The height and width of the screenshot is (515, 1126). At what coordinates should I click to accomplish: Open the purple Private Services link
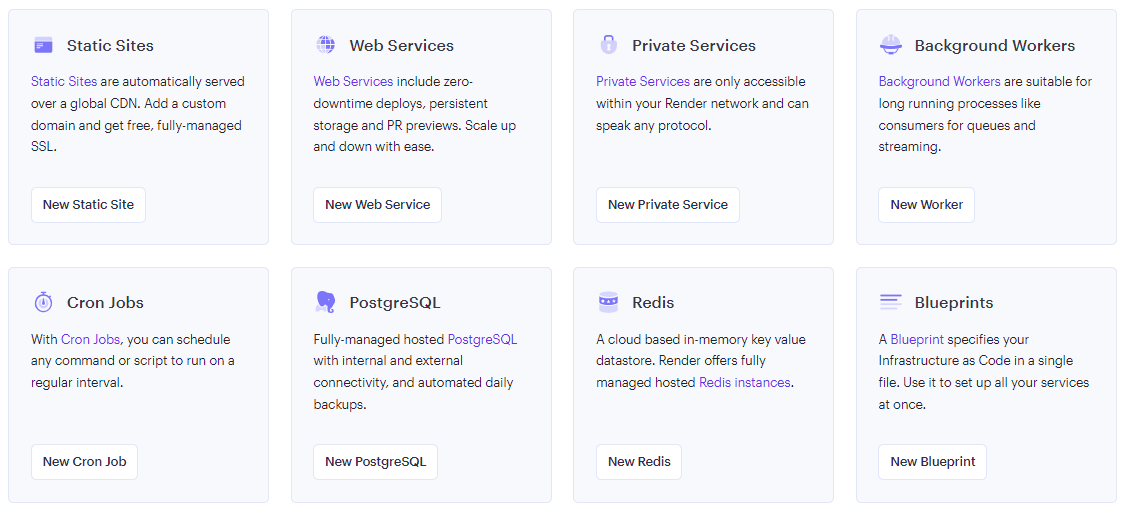[643, 81]
